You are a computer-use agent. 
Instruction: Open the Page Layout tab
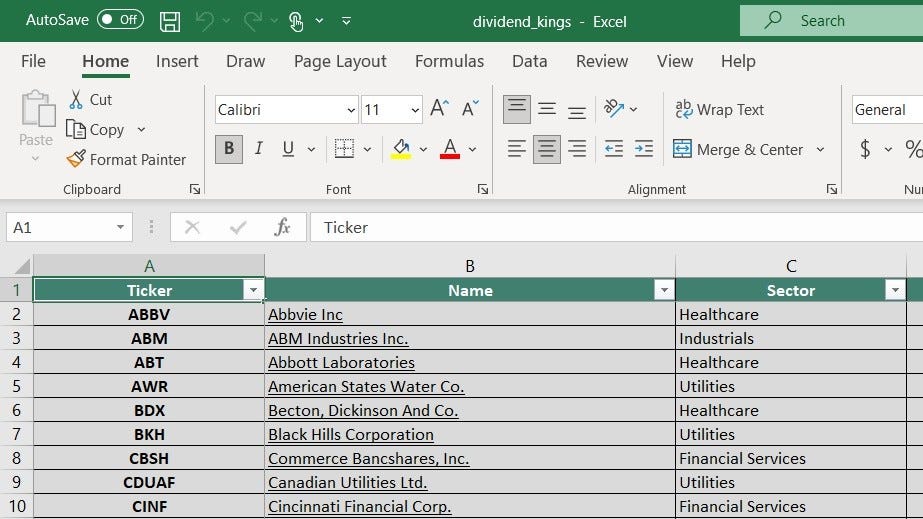pos(340,61)
